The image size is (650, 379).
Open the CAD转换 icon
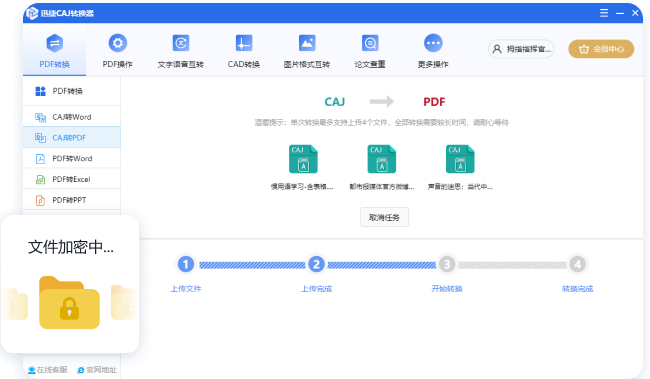(244, 43)
